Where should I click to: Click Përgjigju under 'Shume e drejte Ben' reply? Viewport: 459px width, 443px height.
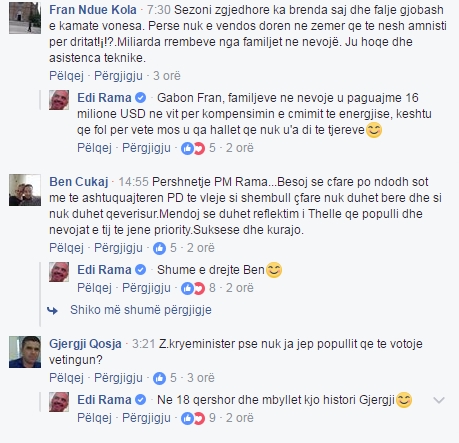(146, 288)
